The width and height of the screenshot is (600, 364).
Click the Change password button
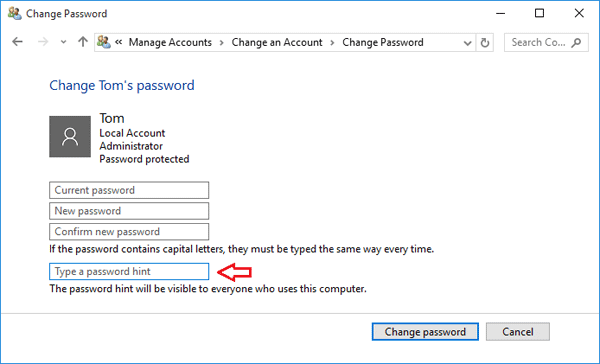pos(425,331)
